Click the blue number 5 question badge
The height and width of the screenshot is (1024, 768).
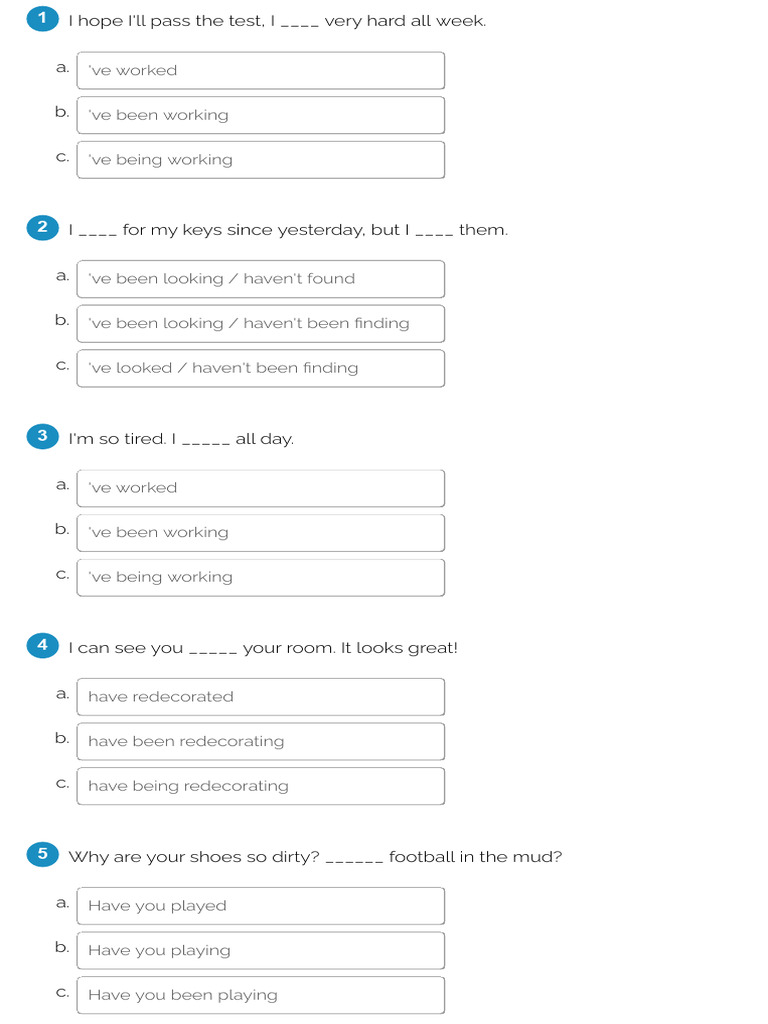click(42, 854)
